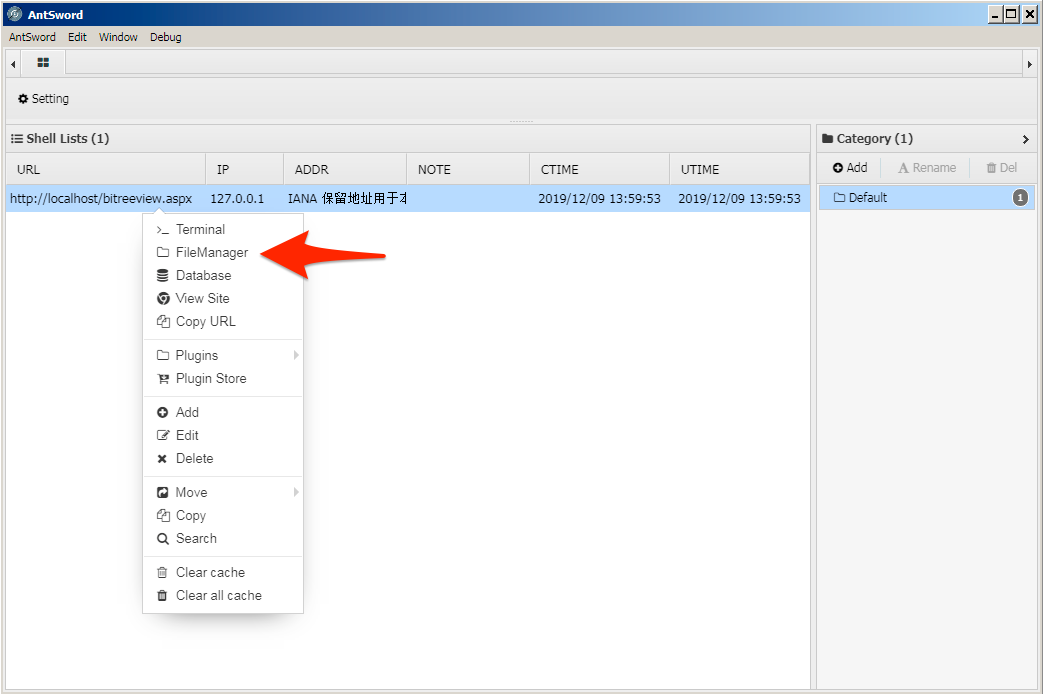The height and width of the screenshot is (694, 1043).
Task: Open the AntSword menu
Action: pyautogui.click(x=32, y=37)
